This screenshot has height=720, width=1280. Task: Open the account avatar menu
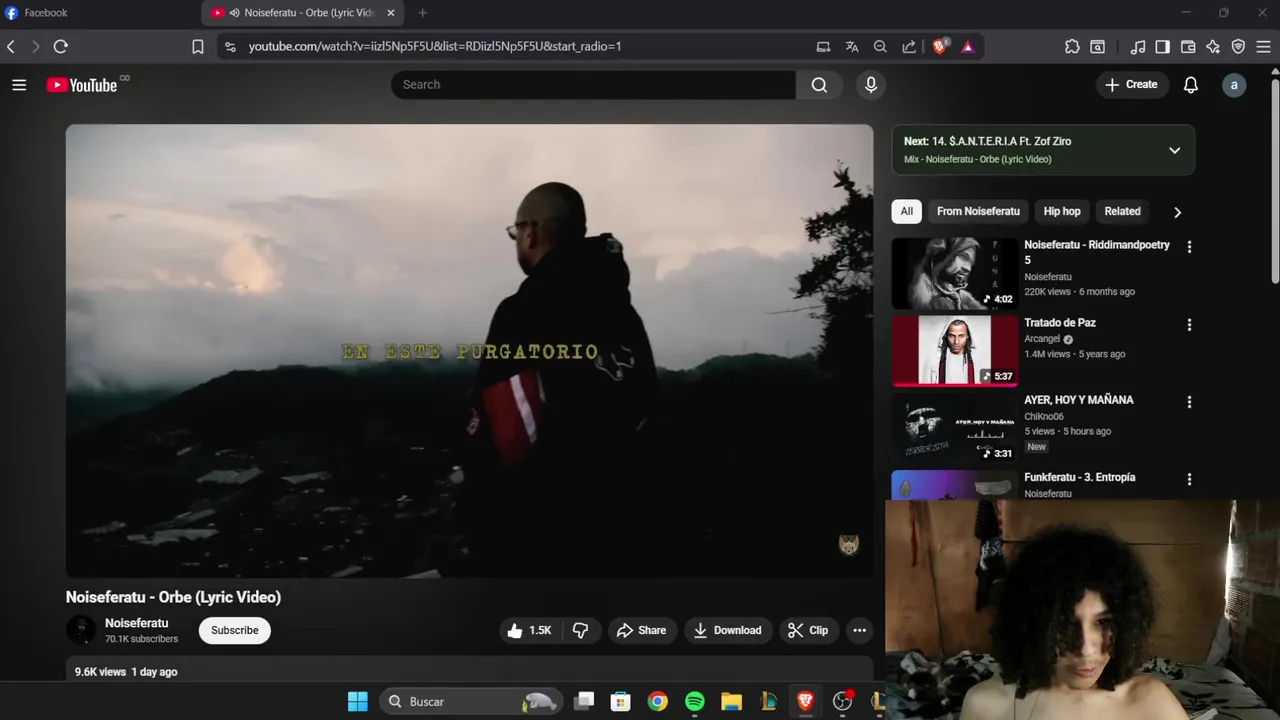(x=1234, y=85)
